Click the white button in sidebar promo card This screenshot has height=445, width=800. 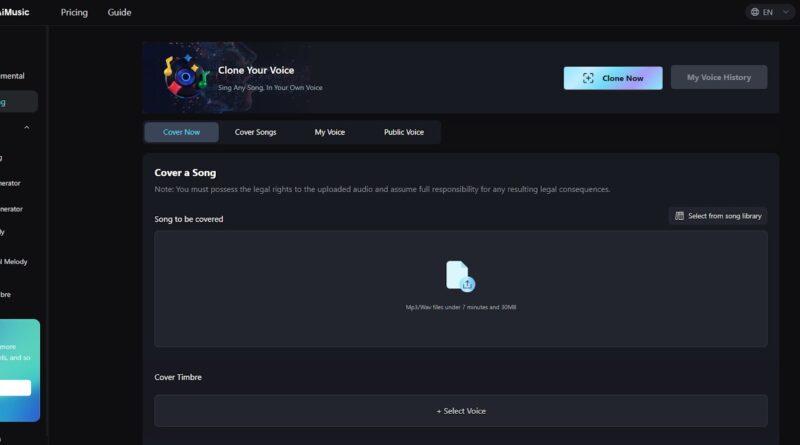pos(15,388)
